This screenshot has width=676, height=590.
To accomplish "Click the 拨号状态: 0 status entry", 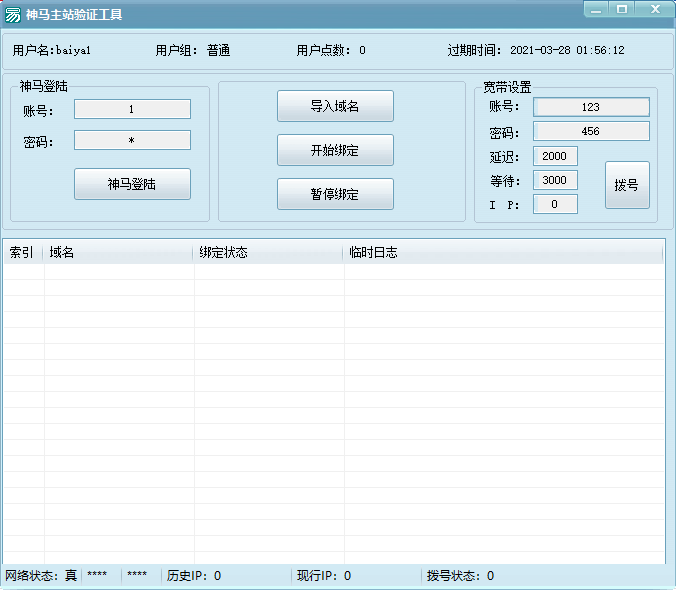I will pyautogui.click(x=460, y=576).
